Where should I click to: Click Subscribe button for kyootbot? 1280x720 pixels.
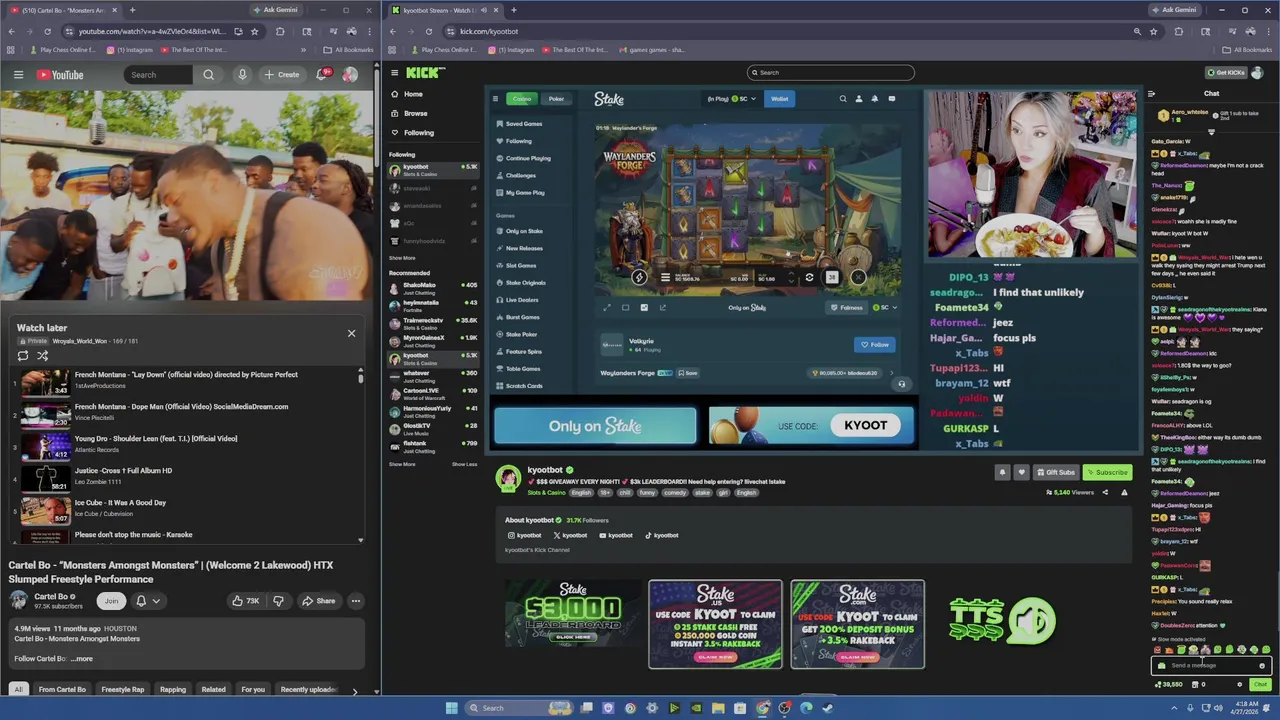click(1107, 472)
